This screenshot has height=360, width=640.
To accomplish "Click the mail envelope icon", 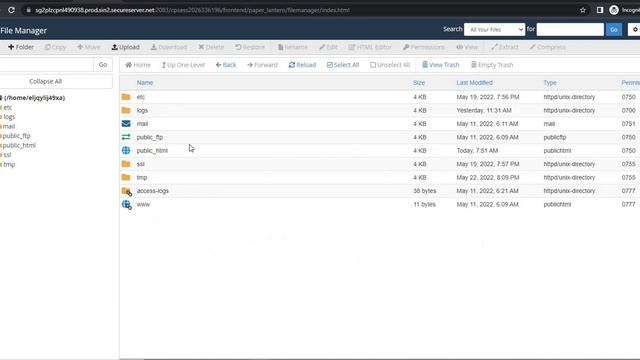I will click(x=126, y=124).
